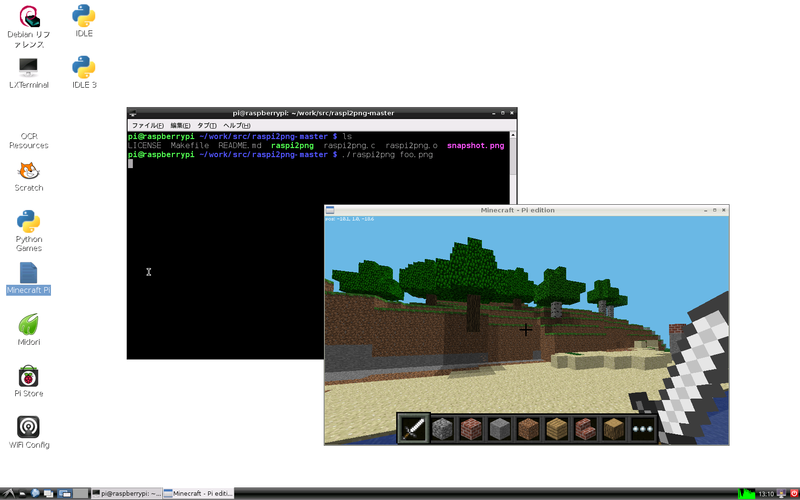Open the Debian Reference desktop icon

29,27
